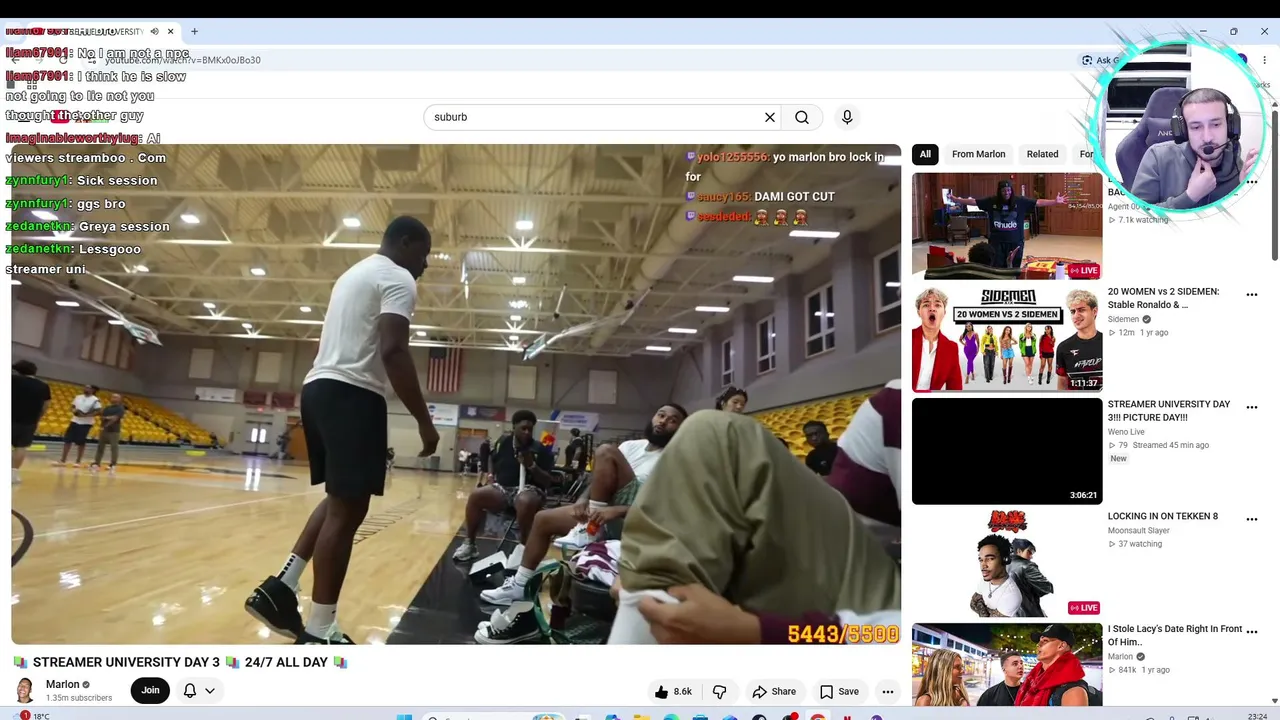Join Marlon's channel membership
This screenshot has height=720, width=1280.
(x=150, y=690)
